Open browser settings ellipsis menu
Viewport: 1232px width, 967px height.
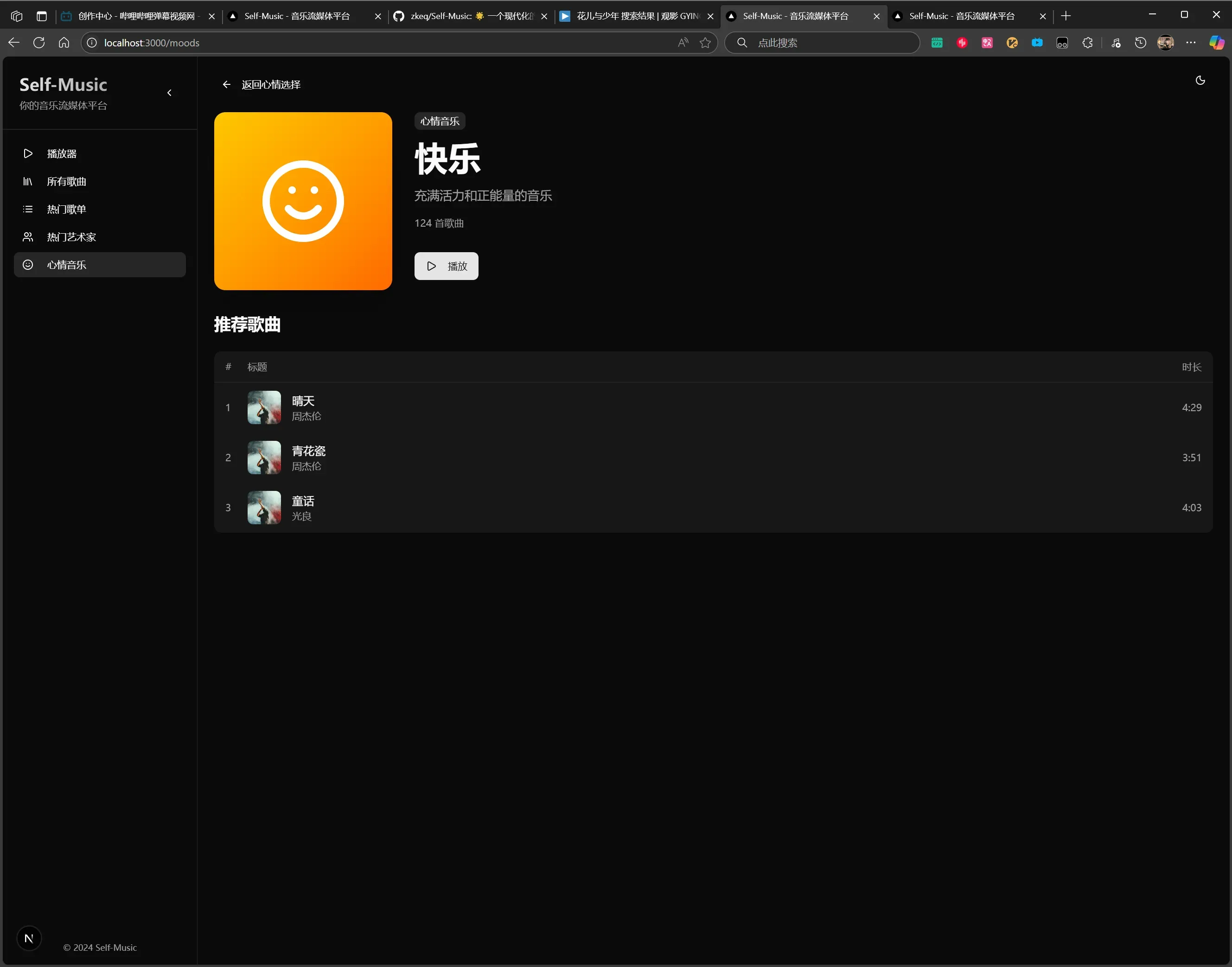[x=1191, y=43]
